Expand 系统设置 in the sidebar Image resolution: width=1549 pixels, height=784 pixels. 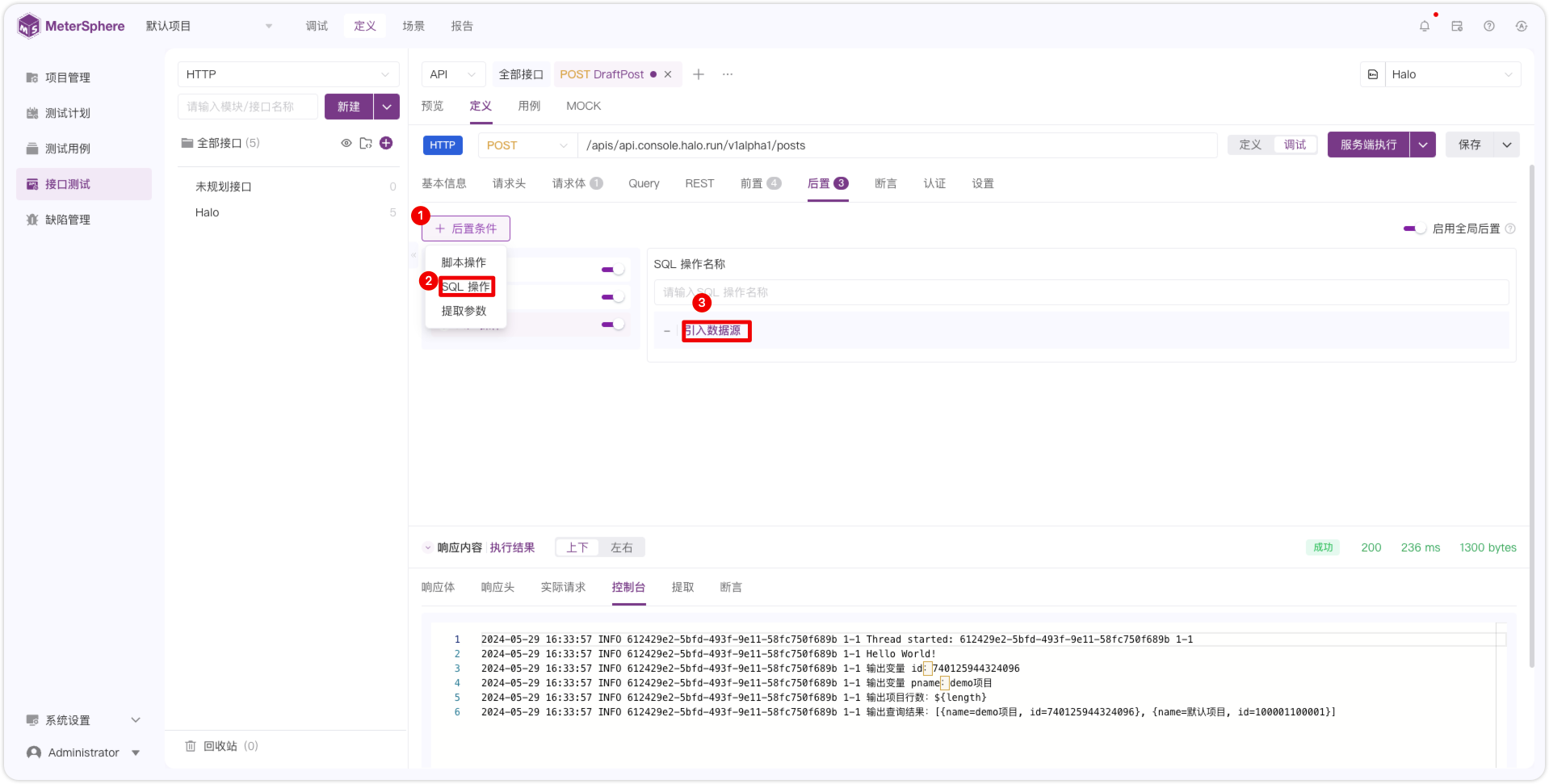coord(84,720)
